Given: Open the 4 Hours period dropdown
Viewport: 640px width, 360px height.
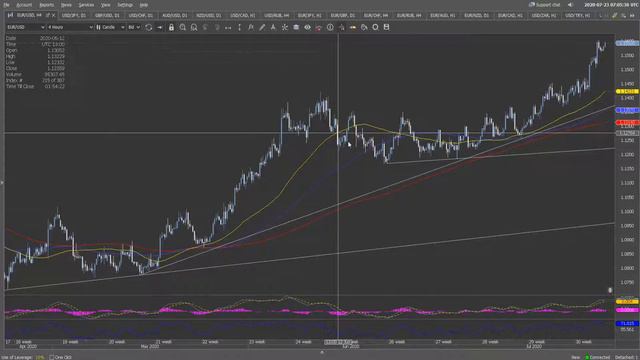Looking at the screenshot, I should pos(70,27).
